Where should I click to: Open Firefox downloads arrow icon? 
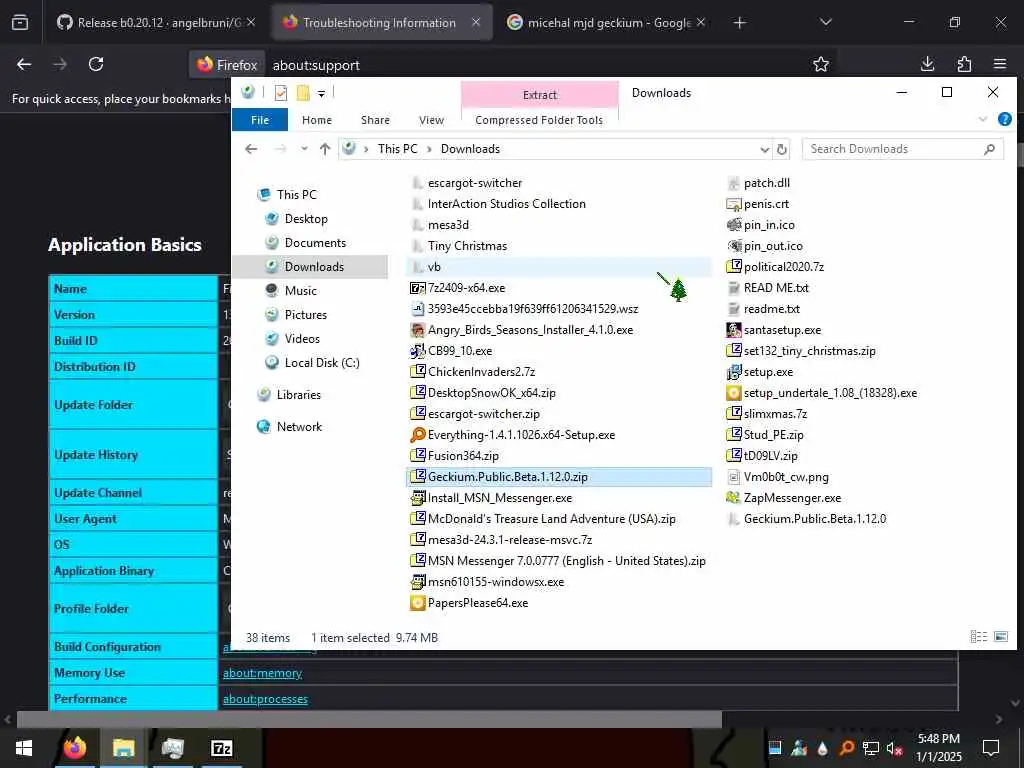pyautogui.click(x=927, y=64)
